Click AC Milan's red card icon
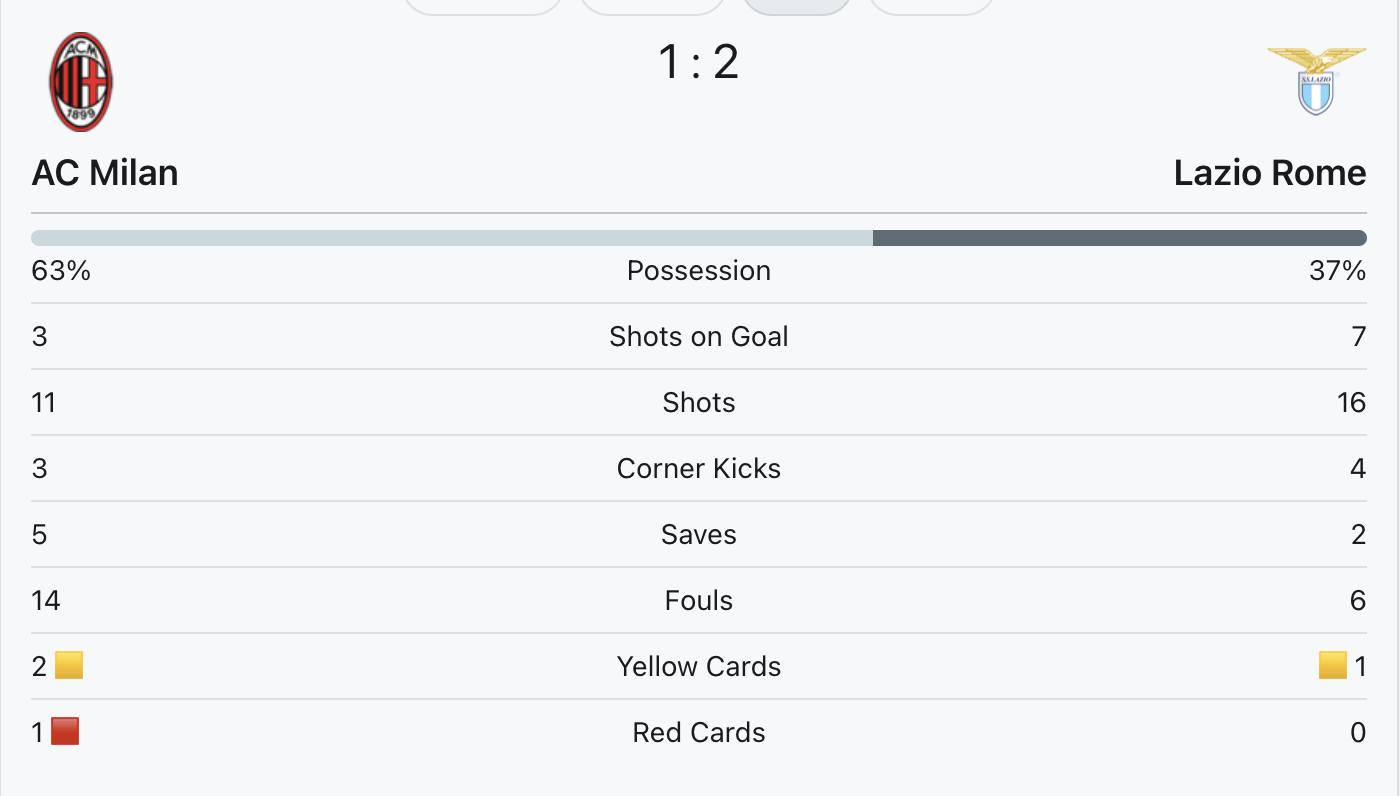This screenshot has height=796, width=1400. click(x=65, y=731)
